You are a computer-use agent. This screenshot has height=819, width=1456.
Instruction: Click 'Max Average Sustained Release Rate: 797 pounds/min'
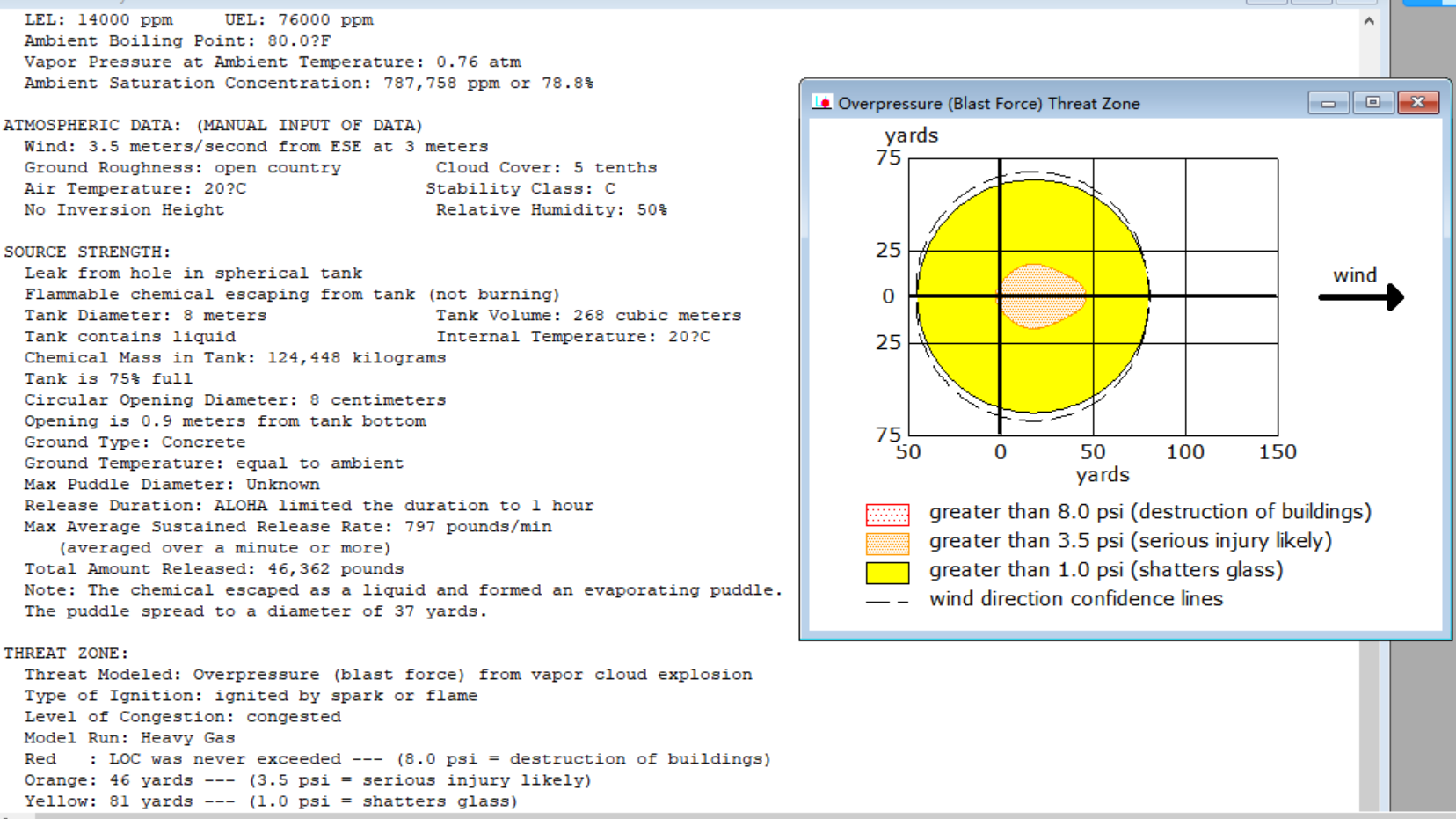click(288, 527)
